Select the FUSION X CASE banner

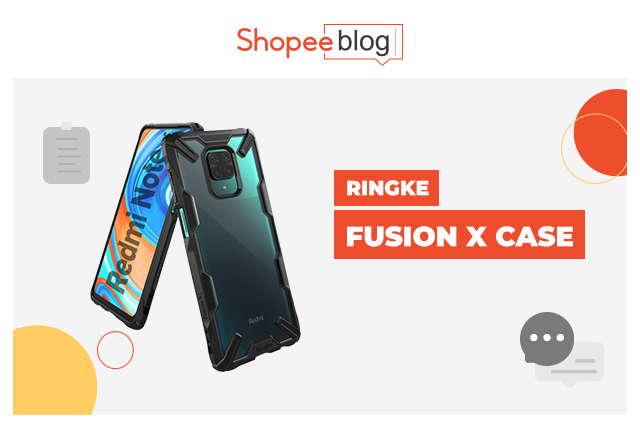pyautogui.click(x=459, y=235)
